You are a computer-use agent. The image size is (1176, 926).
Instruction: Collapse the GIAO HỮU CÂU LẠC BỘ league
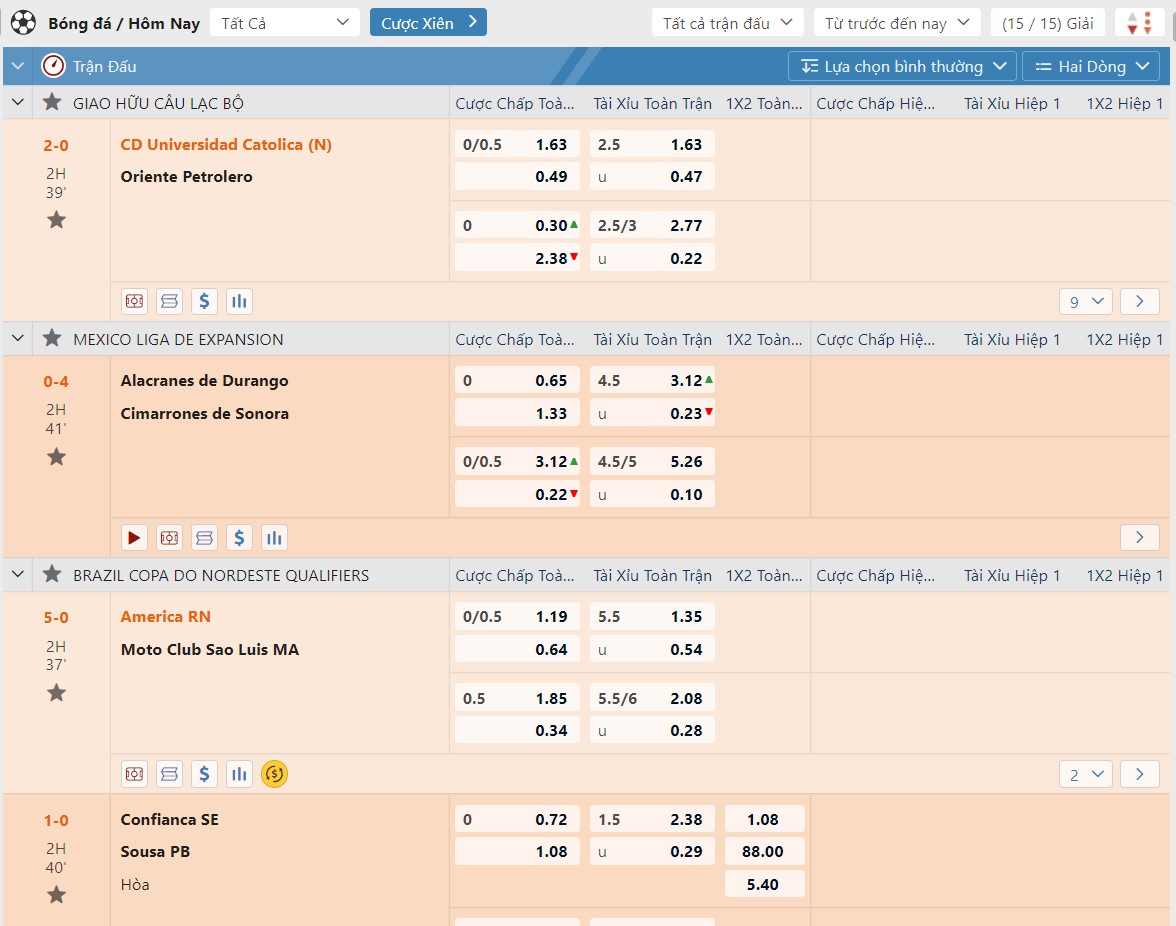18,102
